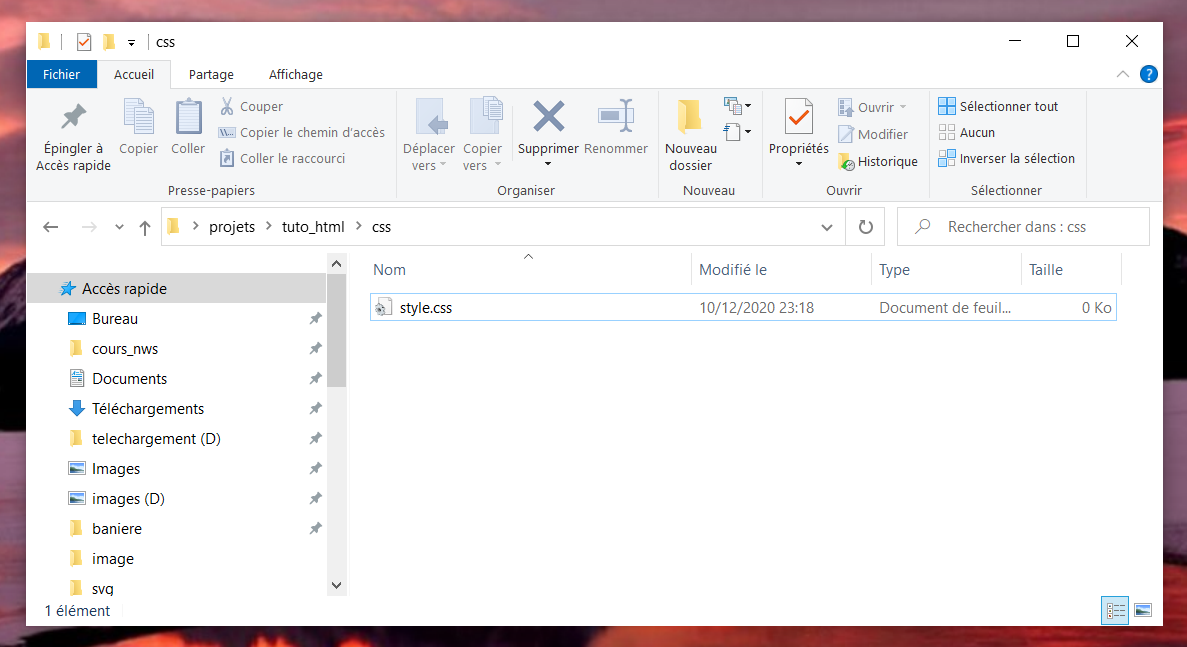1187x647 pixels.
Task: Pin folder to Accès rapide
Action: [73, 135]
